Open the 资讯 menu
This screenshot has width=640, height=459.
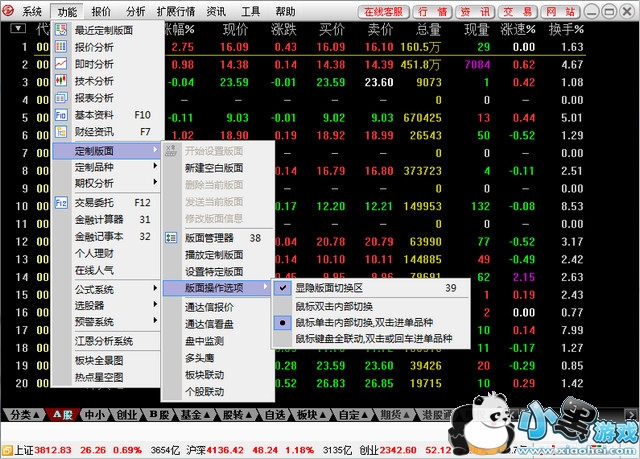[216, 11]
